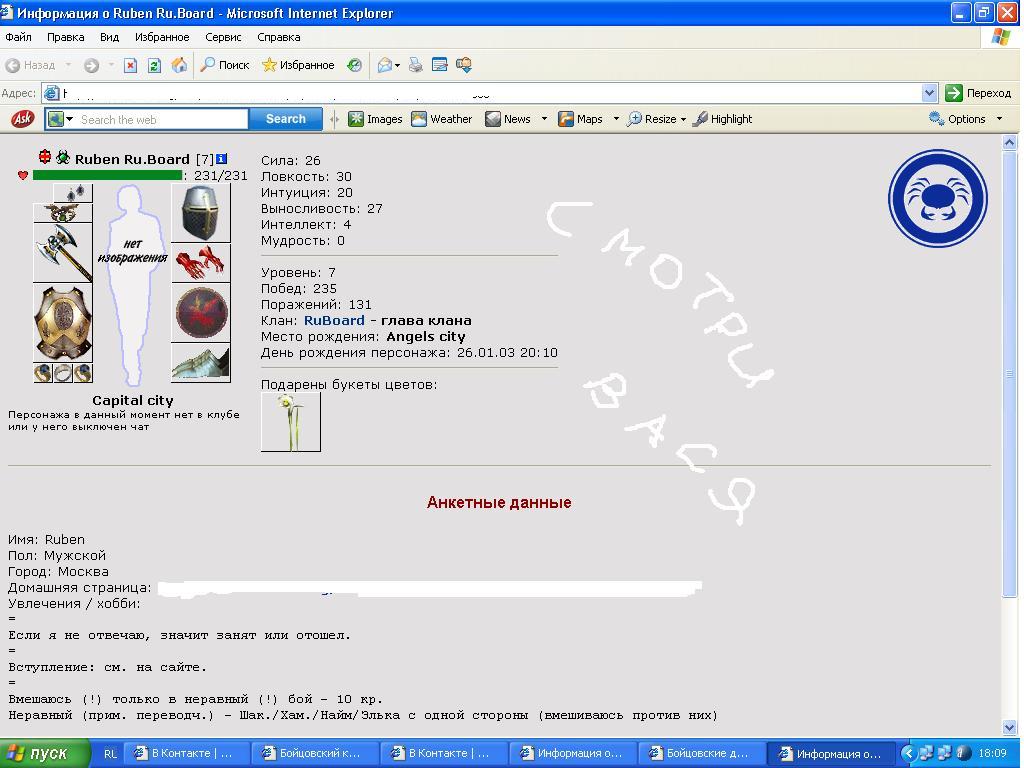
Task: Click the earrings item slot
Action: click(x=72, y=193)
